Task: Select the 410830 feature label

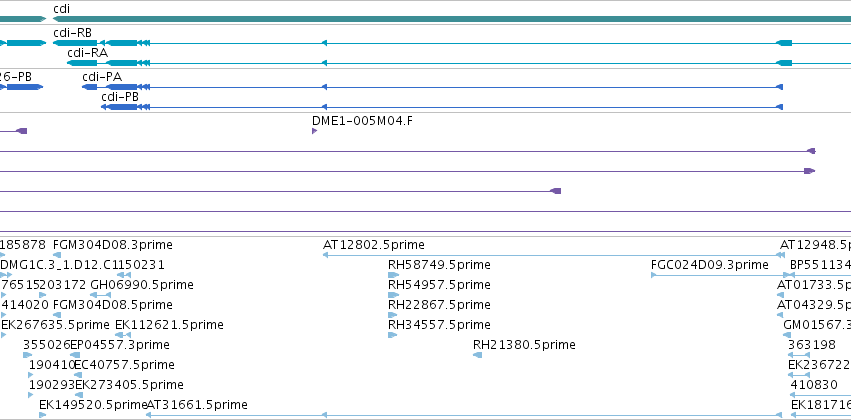Action: 814,385
